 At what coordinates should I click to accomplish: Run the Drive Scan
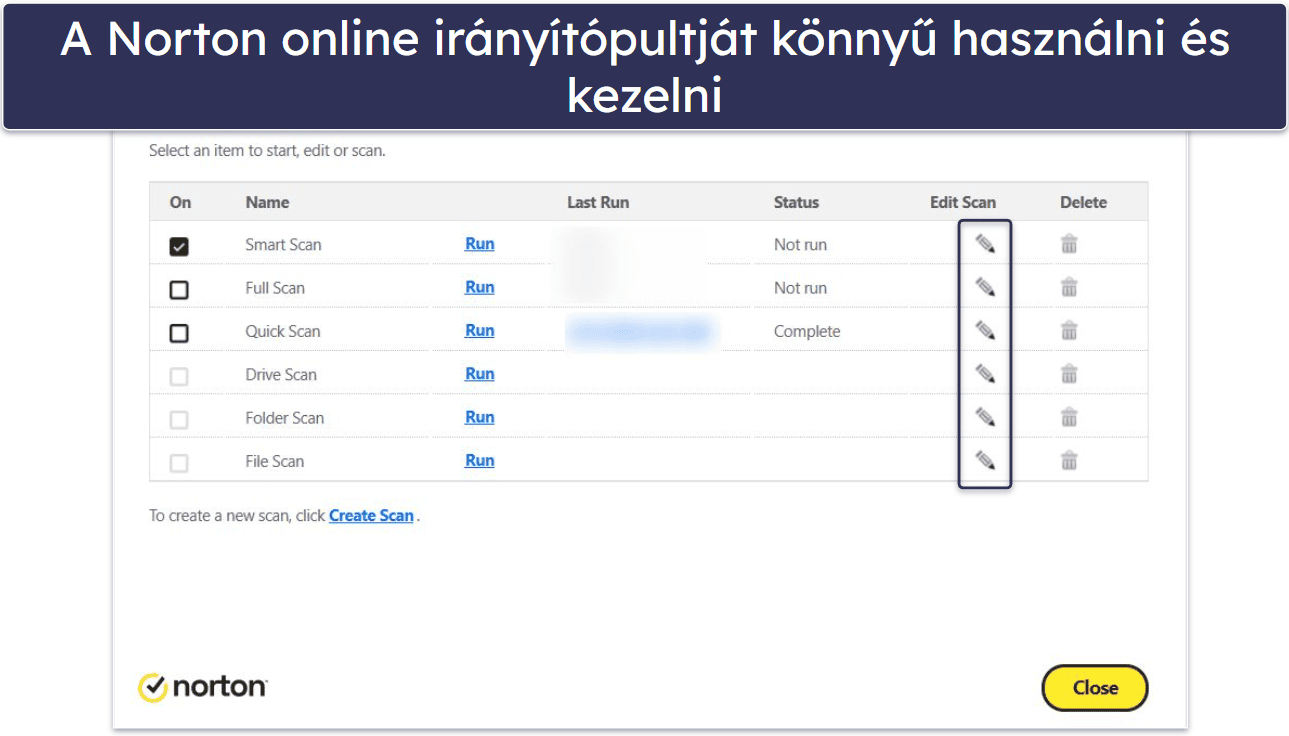pos(480,374)
